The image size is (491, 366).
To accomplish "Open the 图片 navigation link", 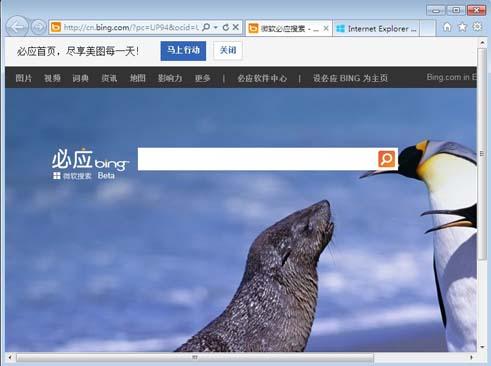I will [24, 78].
